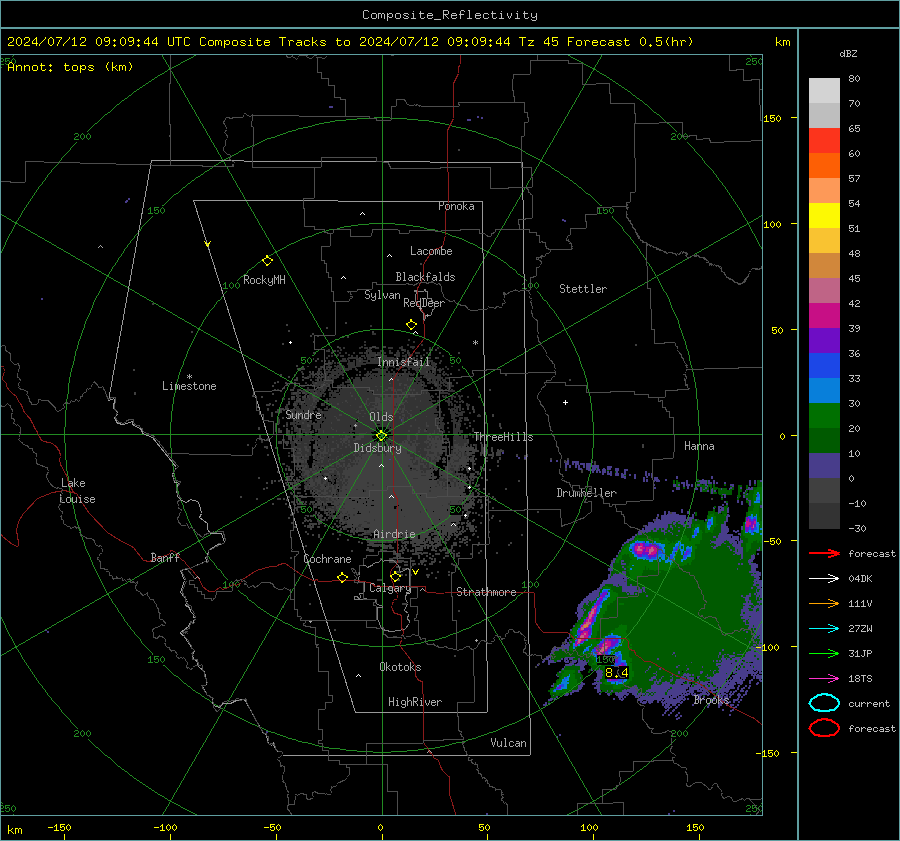Click the red forecast ellipse legend icon

point(824,728)
